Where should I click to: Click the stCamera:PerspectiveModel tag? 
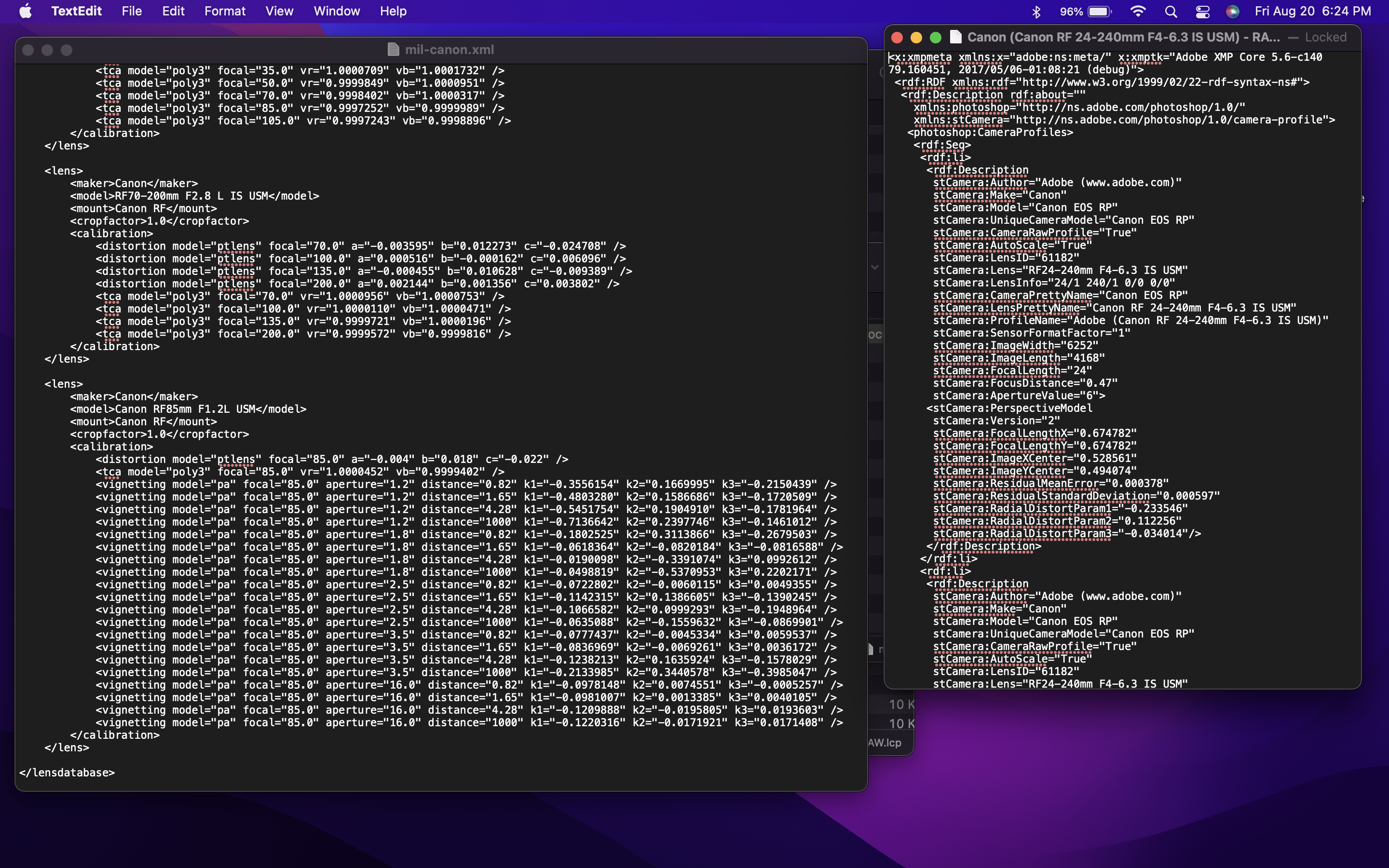pos(1009,407)
